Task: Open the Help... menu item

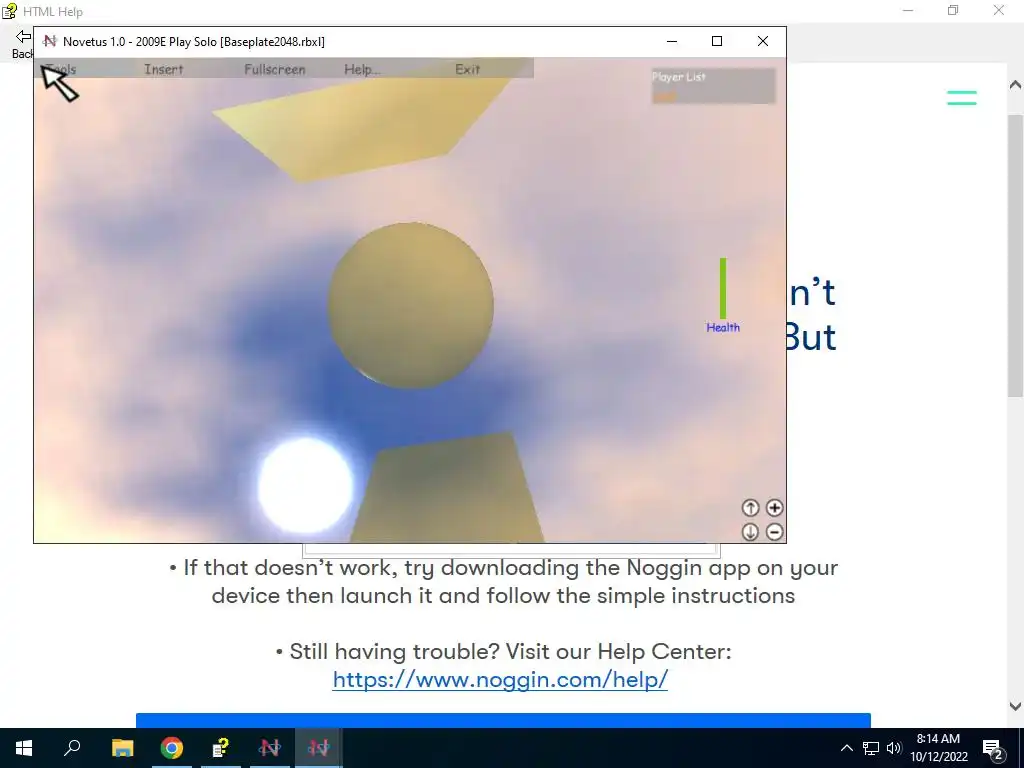Action: pos(362,69)
